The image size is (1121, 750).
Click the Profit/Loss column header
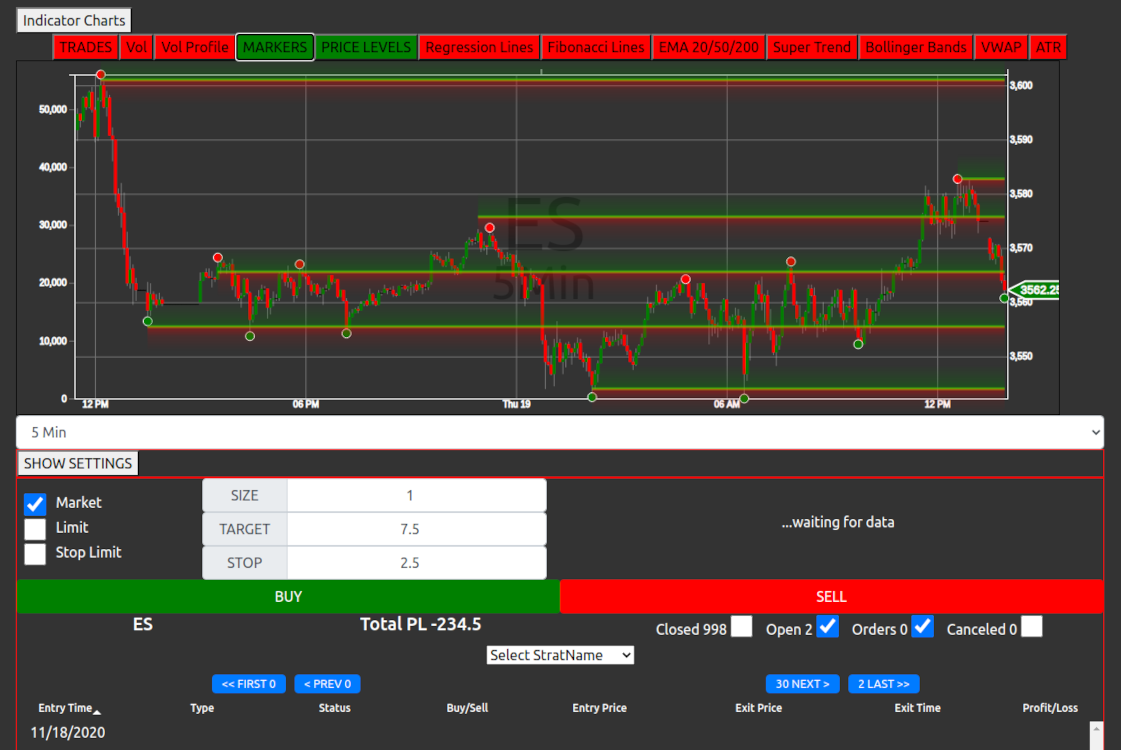tap(1050, 708)
